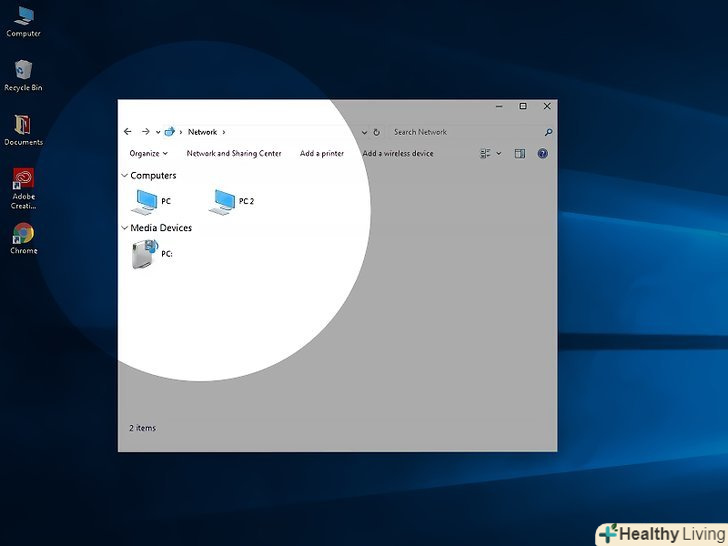Minimize the Network window
728x546 pixels.
pyautogui.click(x=499, y=106)
